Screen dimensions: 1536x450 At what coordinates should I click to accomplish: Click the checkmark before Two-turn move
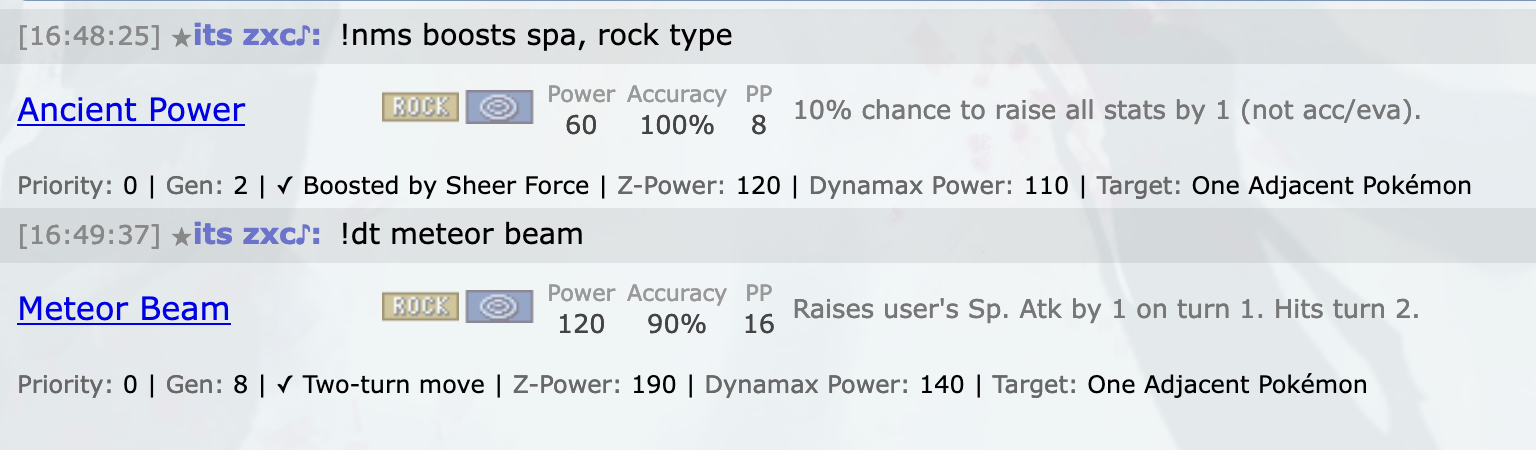point(284,385)
